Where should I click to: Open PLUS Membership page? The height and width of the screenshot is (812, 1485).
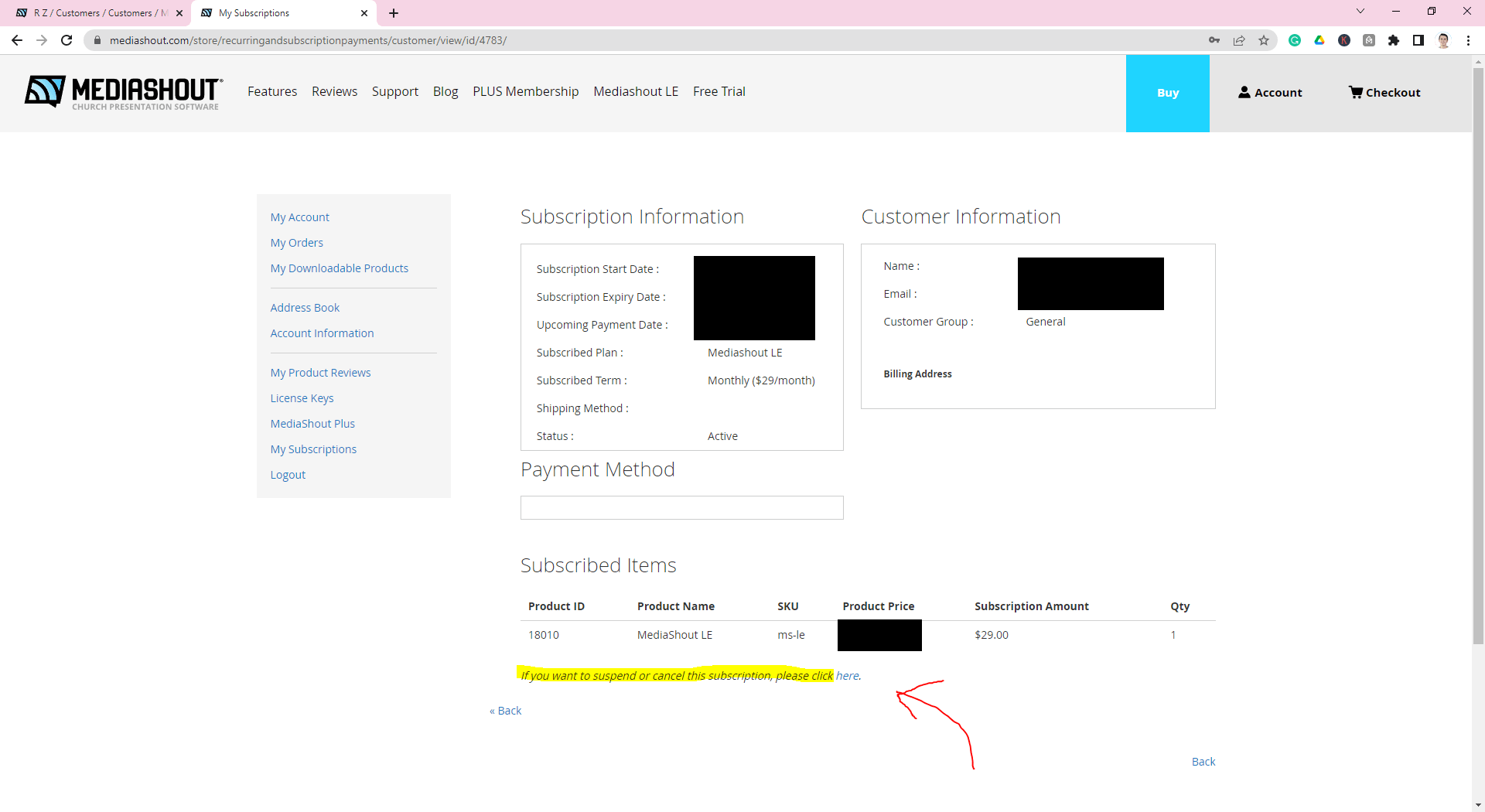click(x=526, y=91)
